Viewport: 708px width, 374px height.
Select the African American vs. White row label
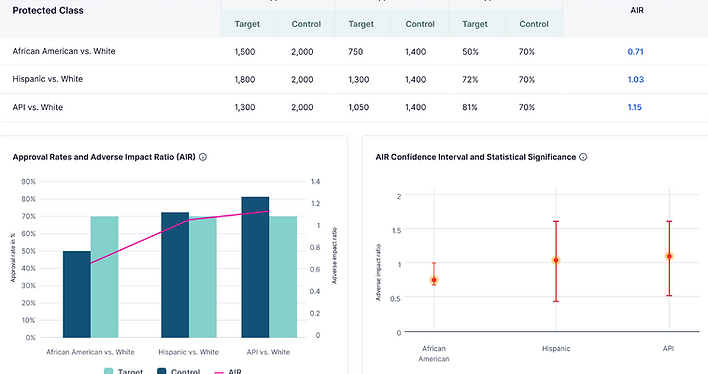coord(64,51)
